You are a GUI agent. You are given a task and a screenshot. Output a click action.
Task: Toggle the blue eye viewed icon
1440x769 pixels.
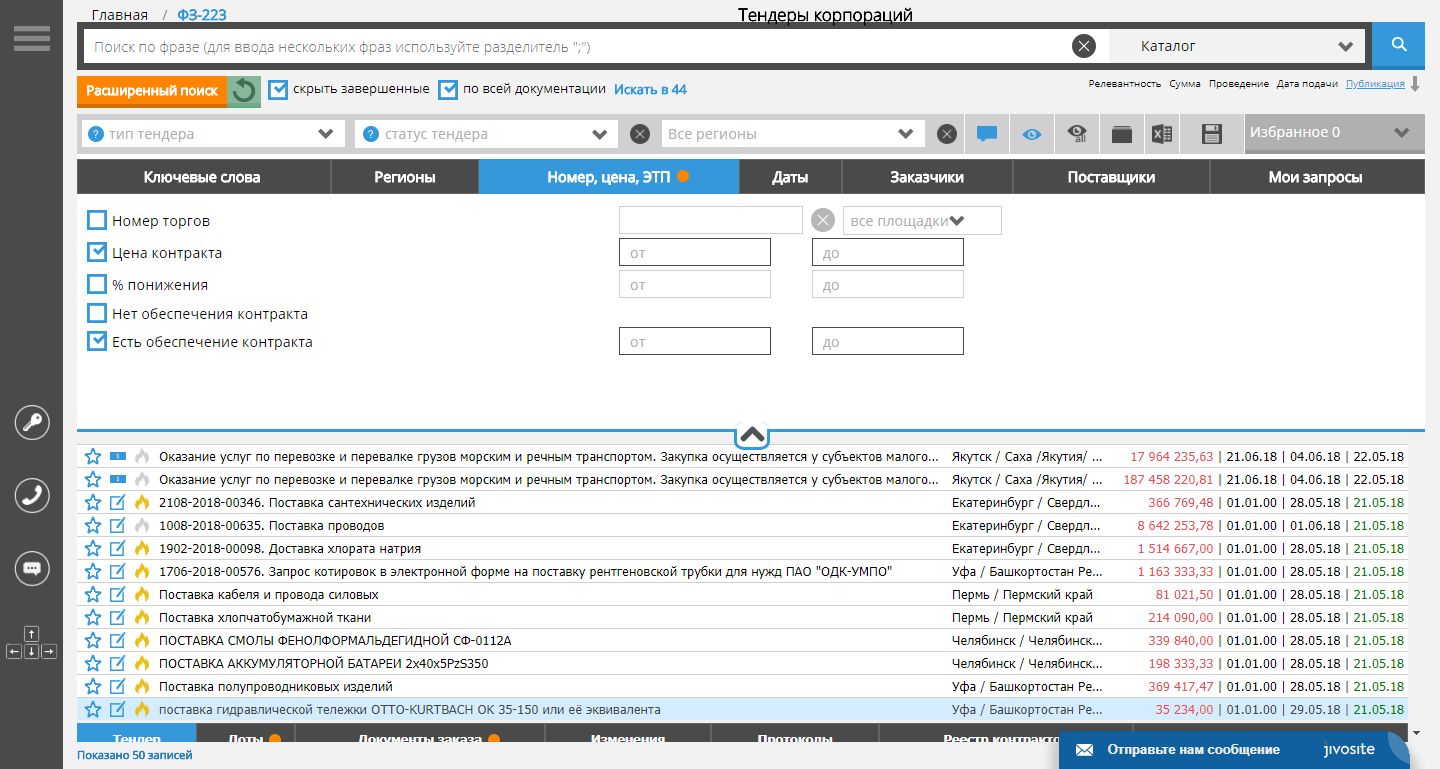(1032, 134)
